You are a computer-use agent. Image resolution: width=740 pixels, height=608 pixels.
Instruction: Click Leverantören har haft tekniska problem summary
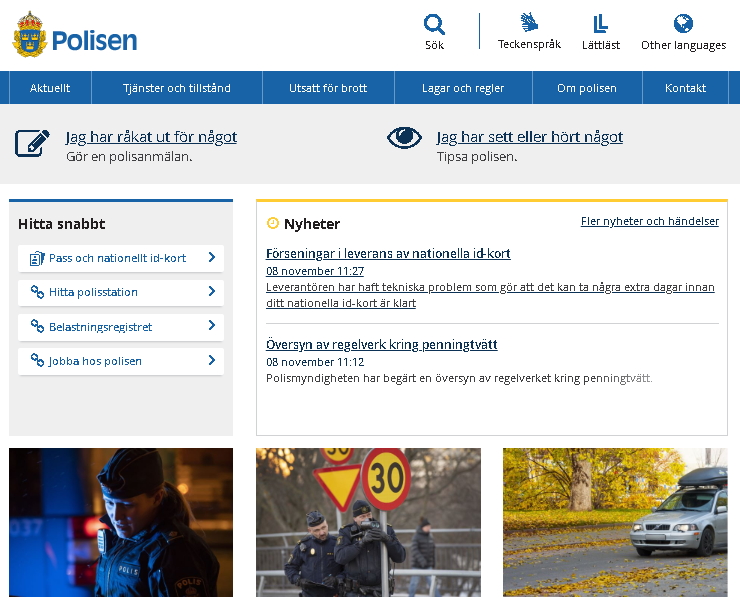click(x=490, y=295)
